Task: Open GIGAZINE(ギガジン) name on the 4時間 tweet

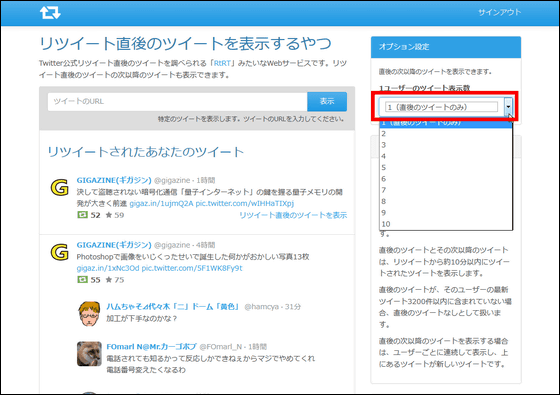Action: pyautogui.click(x=114, y=245)
